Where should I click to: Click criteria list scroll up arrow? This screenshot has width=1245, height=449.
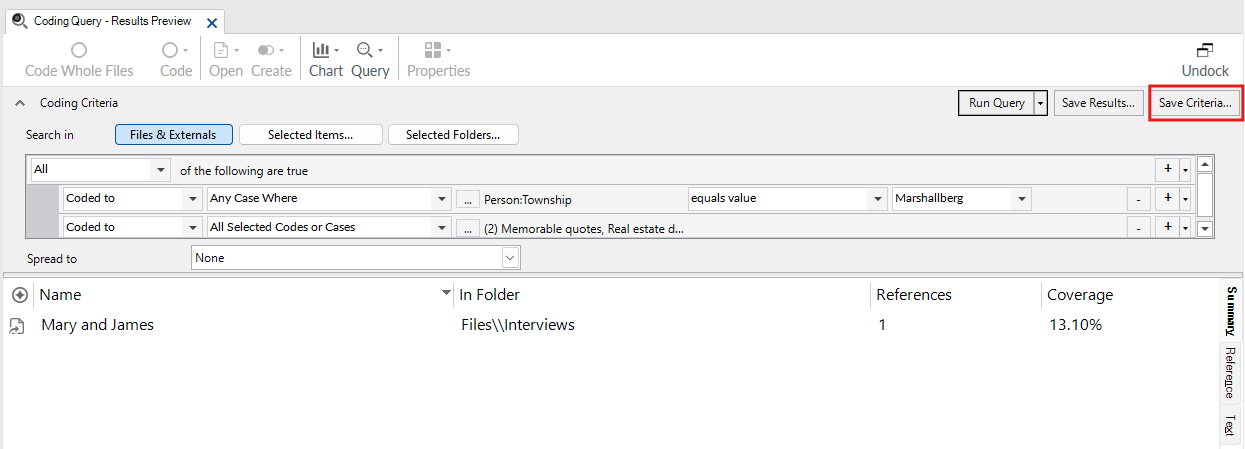[1205, 164]
